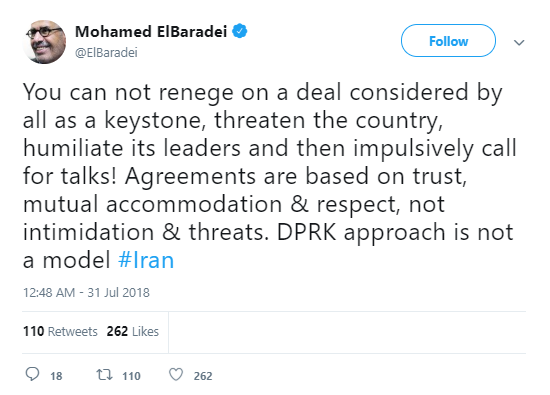The image size is (550, 395).
Task: Reply to the tweet using the speech bubble icon
Action: coord(32,374)
